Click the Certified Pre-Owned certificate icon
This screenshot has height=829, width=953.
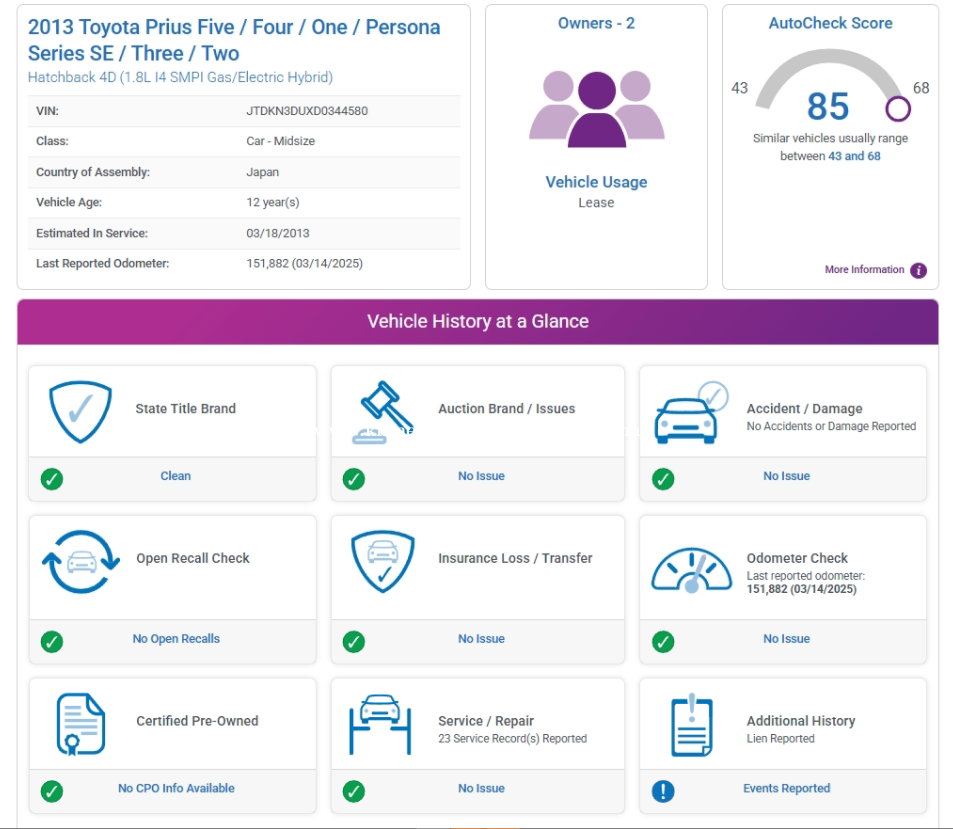(x=81, y=724)
